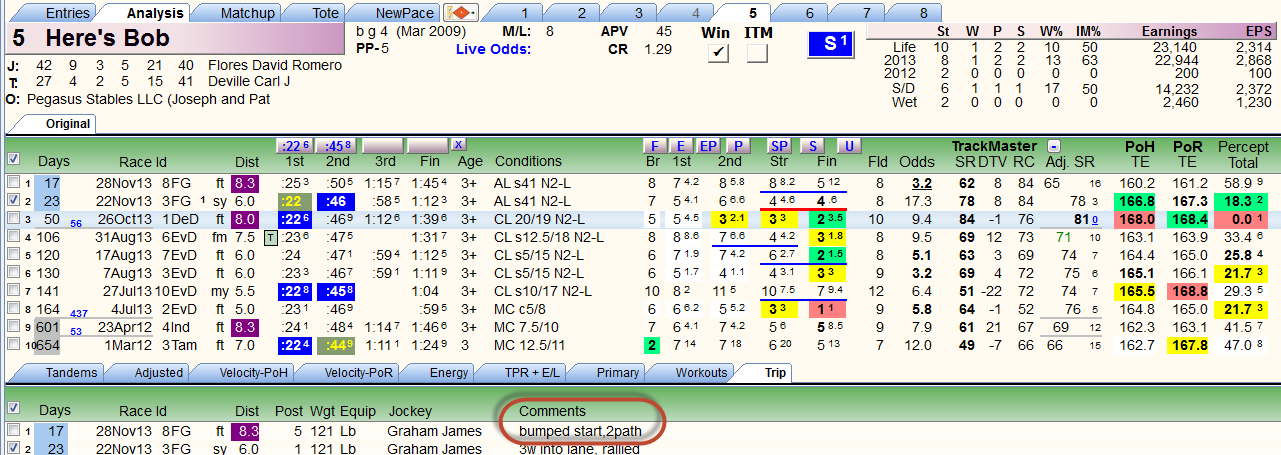This screenshot has height=455, width=1281.
Task: Click the blank button above 3rd column
Action: point(385,145)
